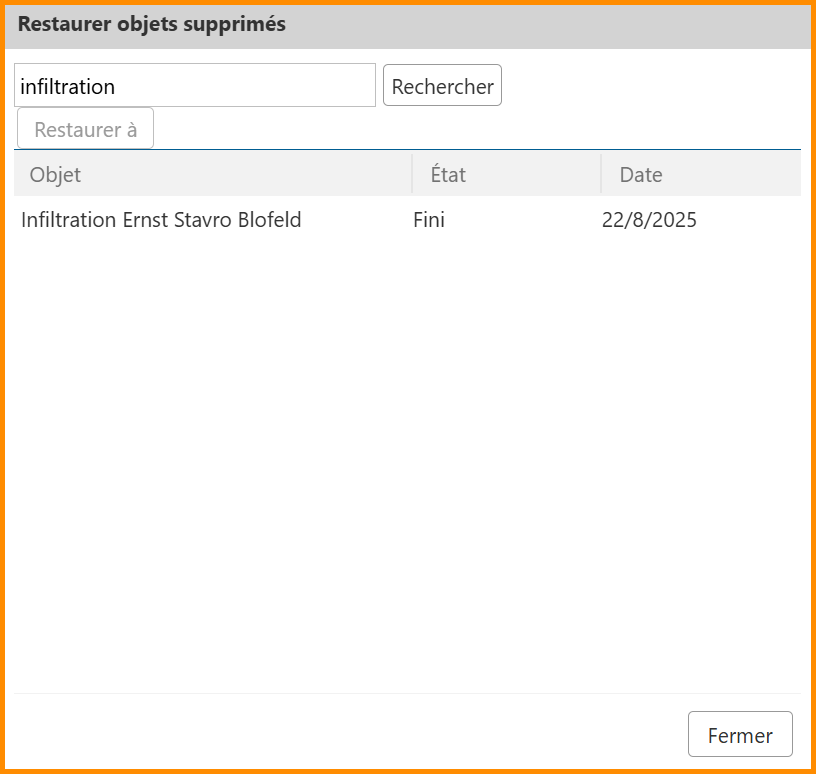This screenshot has height=774, width=816.
Task: Click the divider between Objet and État headers
Action: point(412,174)
